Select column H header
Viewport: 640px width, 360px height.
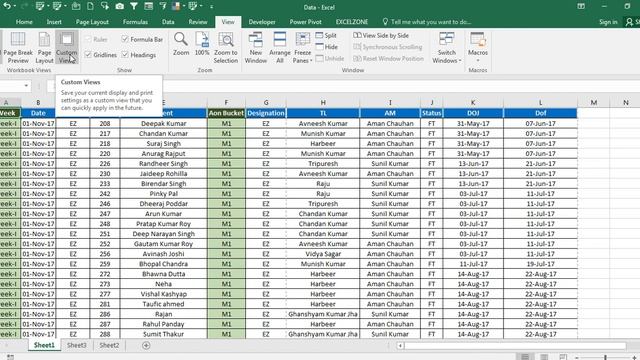click(323, 102)
